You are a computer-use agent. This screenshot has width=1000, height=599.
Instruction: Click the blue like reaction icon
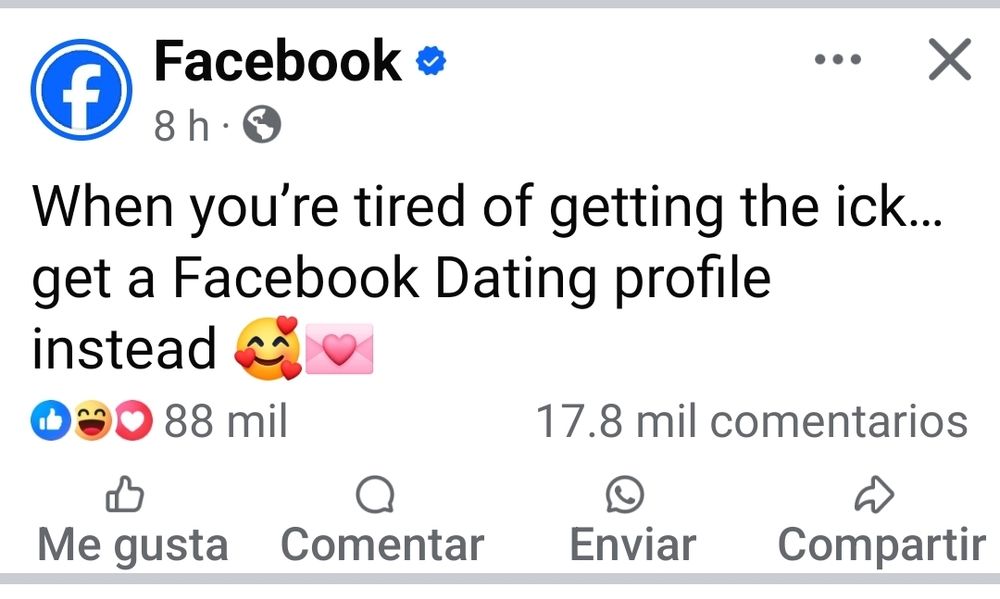[50, 420]
